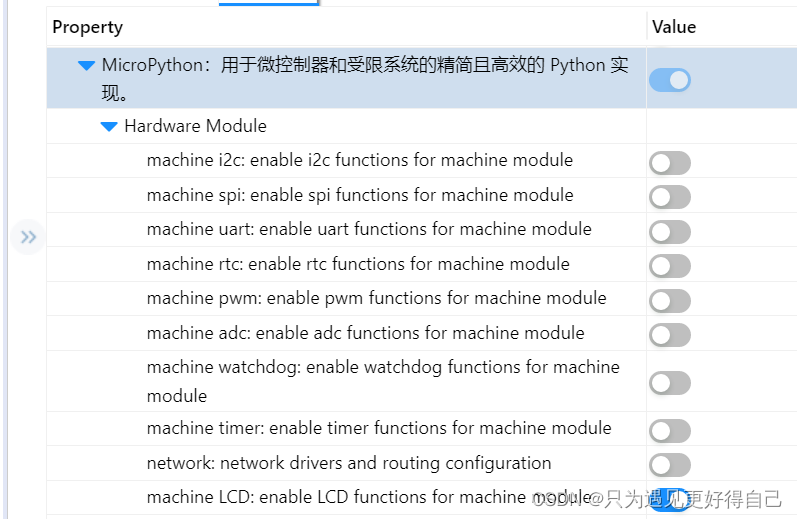The height and width of the screenshot is (519, 797).
Task: Collapse the MicroPython tree node
Action: (x=86, y=66)
